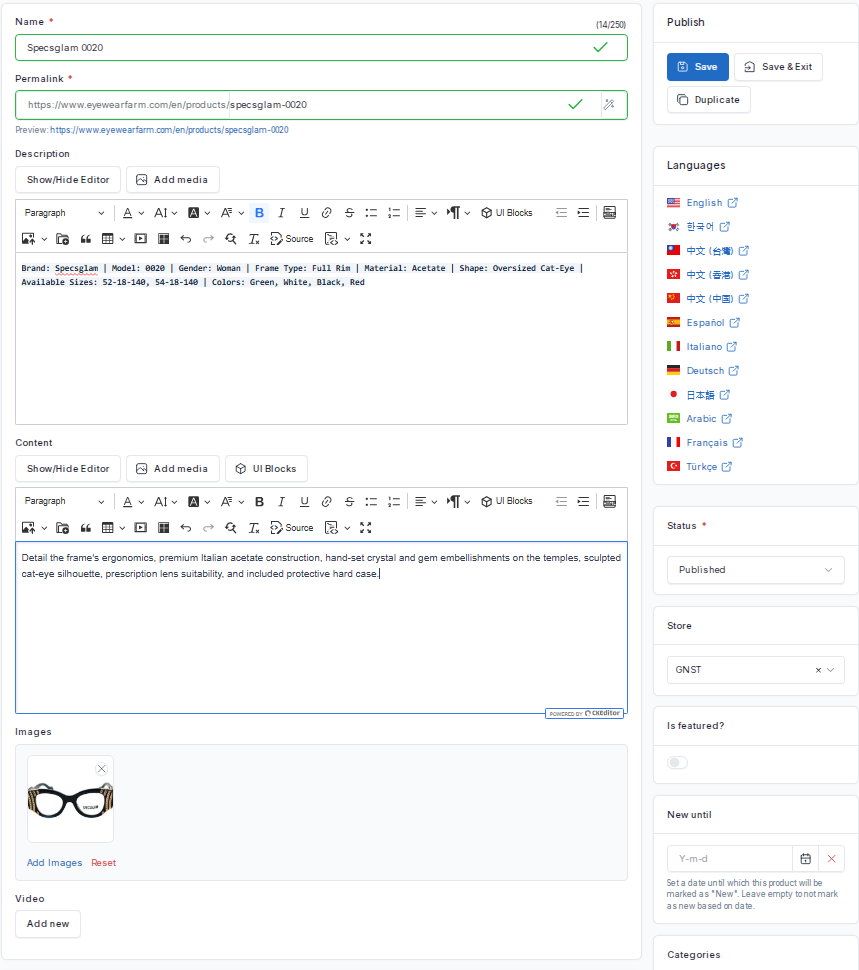The image size is (859, 970).
Task: Clear the New until date field
Action: [x=831, y=859]
